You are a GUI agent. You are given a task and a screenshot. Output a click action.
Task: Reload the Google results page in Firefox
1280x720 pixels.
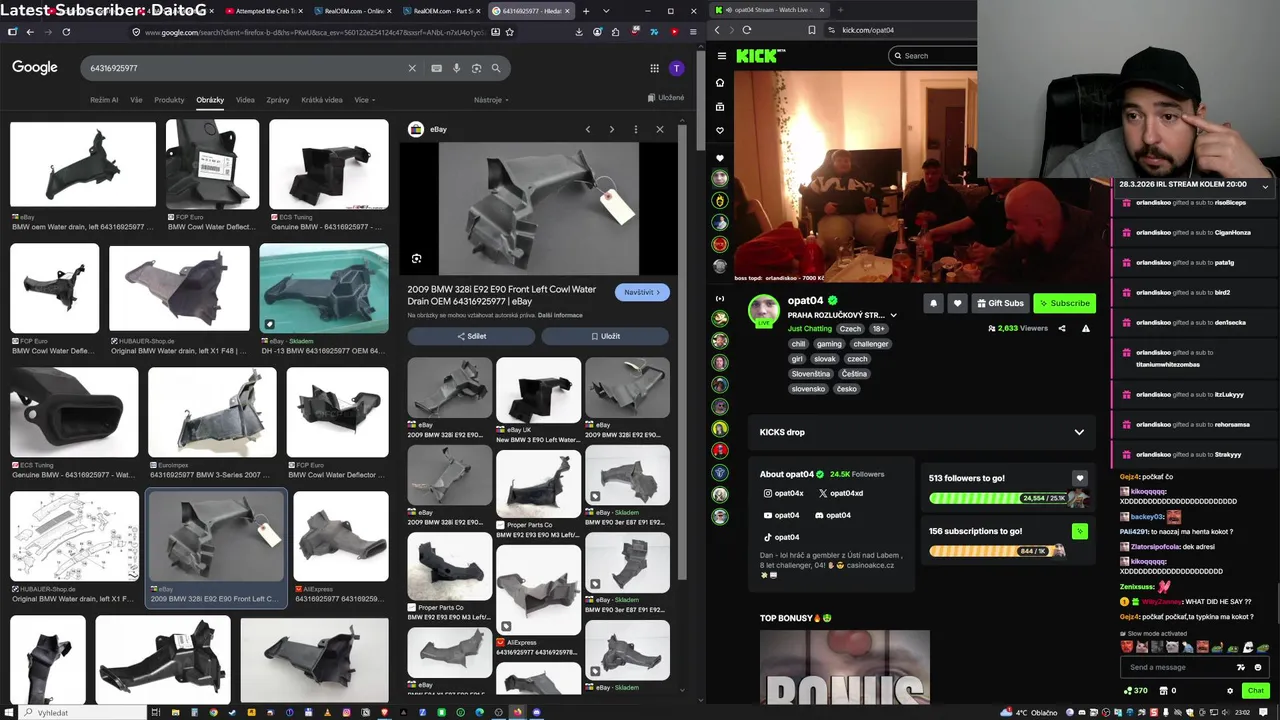point(66,32)
